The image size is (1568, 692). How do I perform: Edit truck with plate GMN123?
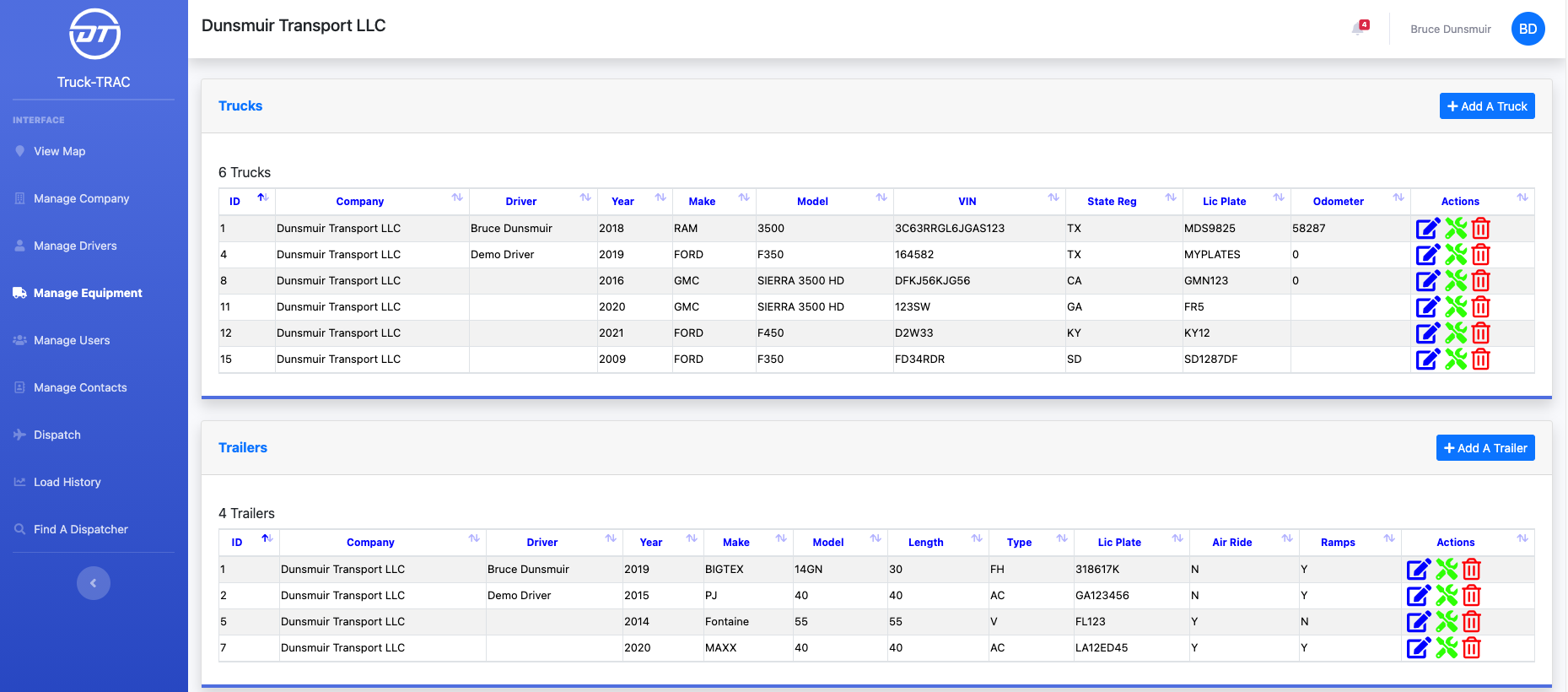point(1427,280)
